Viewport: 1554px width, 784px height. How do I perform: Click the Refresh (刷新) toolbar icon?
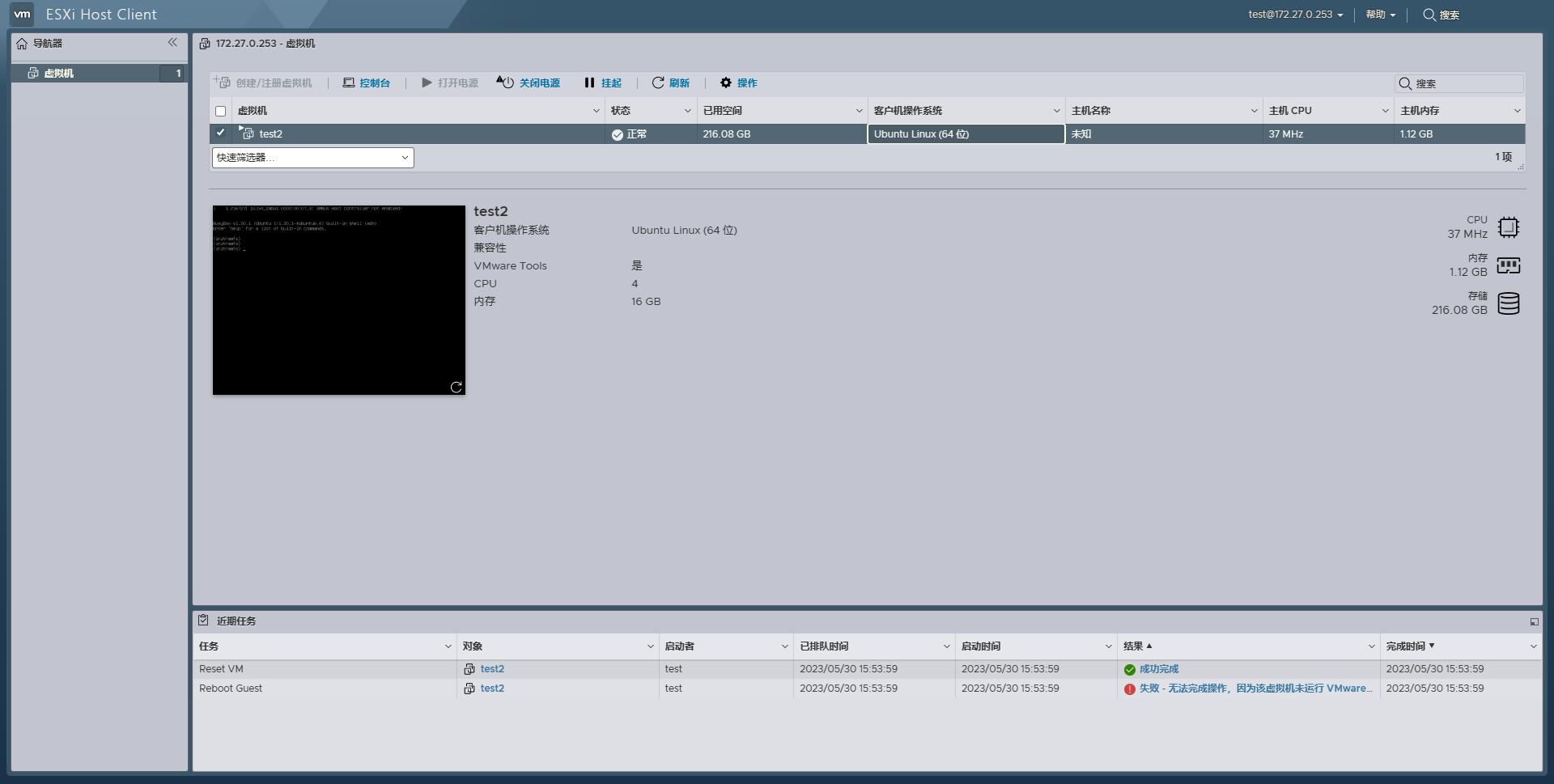pyautogui.click(x=658, y=83)
